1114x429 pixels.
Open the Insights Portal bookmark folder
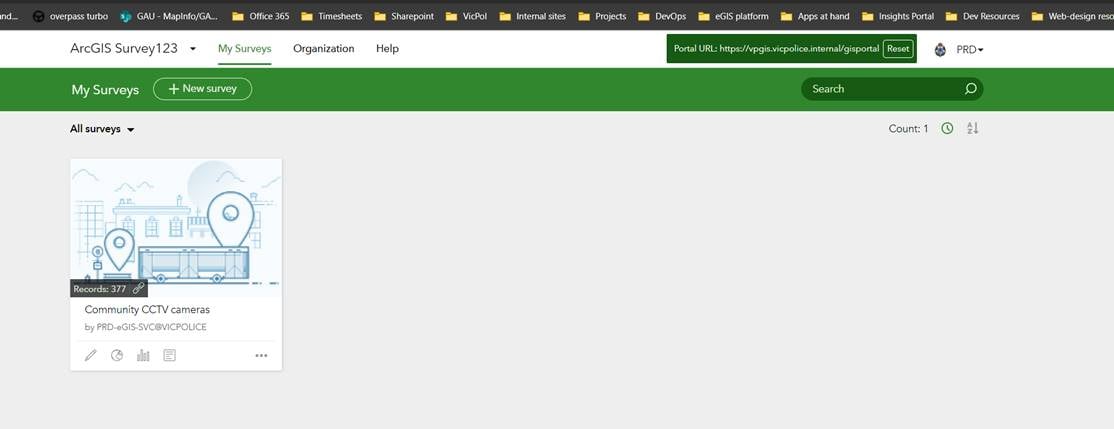point(898,16)
